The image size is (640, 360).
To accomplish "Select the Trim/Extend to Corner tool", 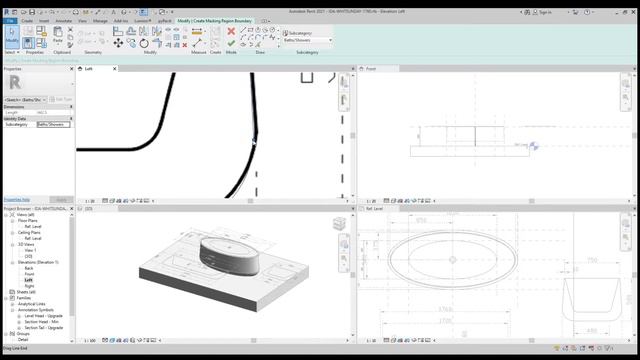I will (x=157, y=43).
